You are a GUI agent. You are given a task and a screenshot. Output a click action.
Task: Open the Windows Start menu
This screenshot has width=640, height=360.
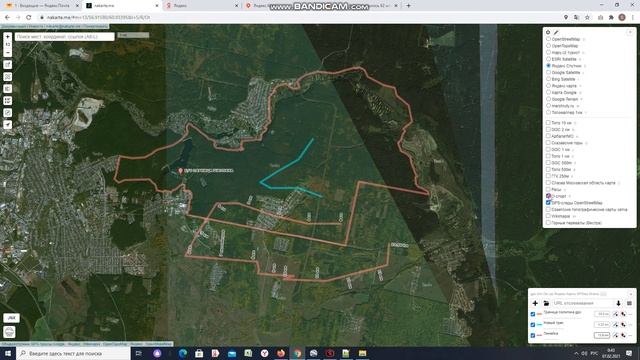(8, 353)
